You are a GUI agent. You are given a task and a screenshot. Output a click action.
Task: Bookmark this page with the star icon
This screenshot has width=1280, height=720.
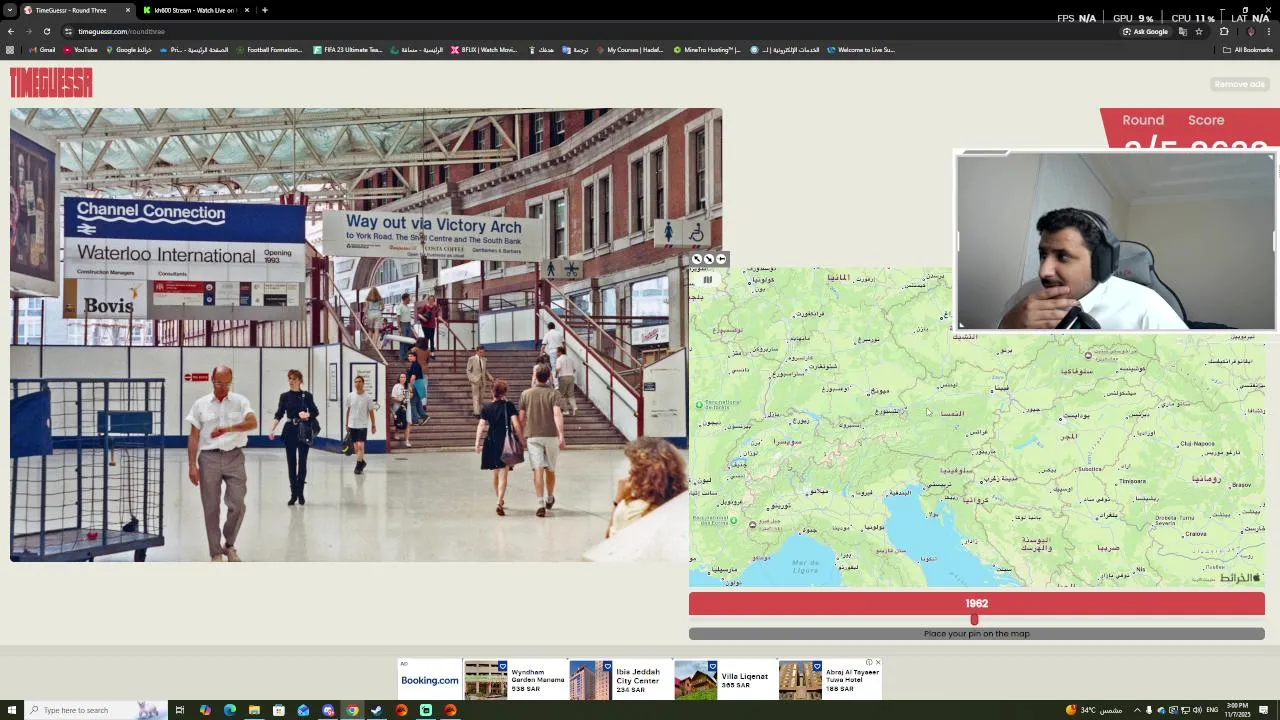pos(1199,31)
